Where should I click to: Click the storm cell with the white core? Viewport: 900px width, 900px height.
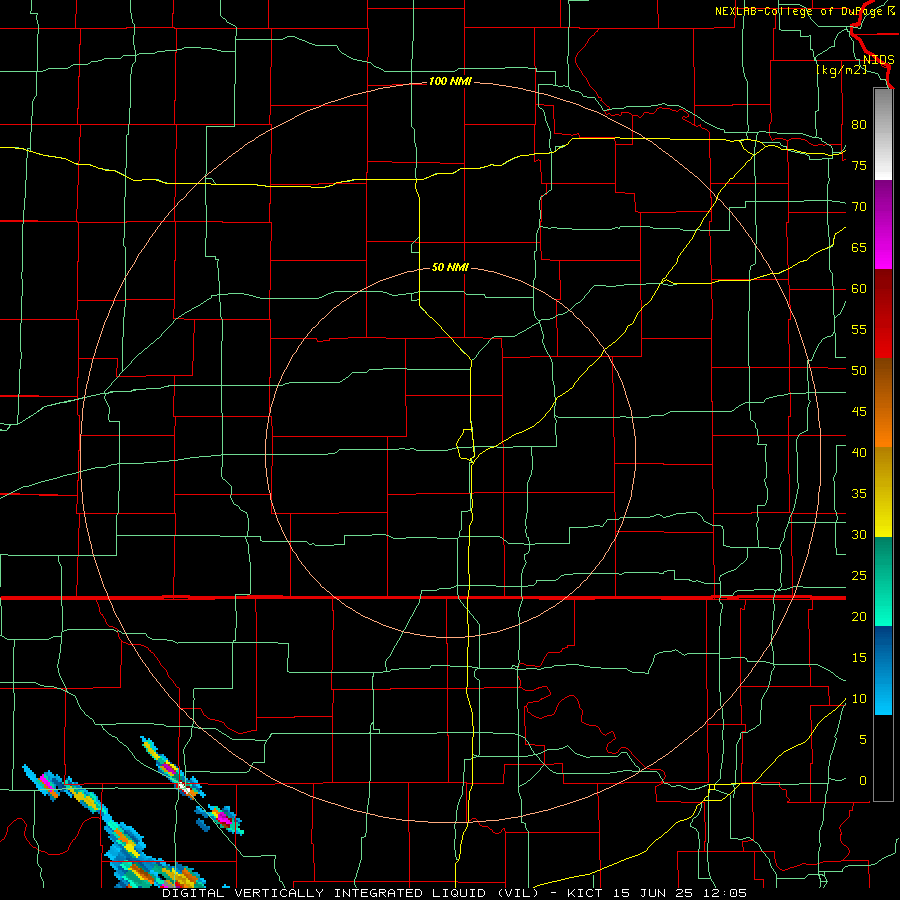click(184, 787)
